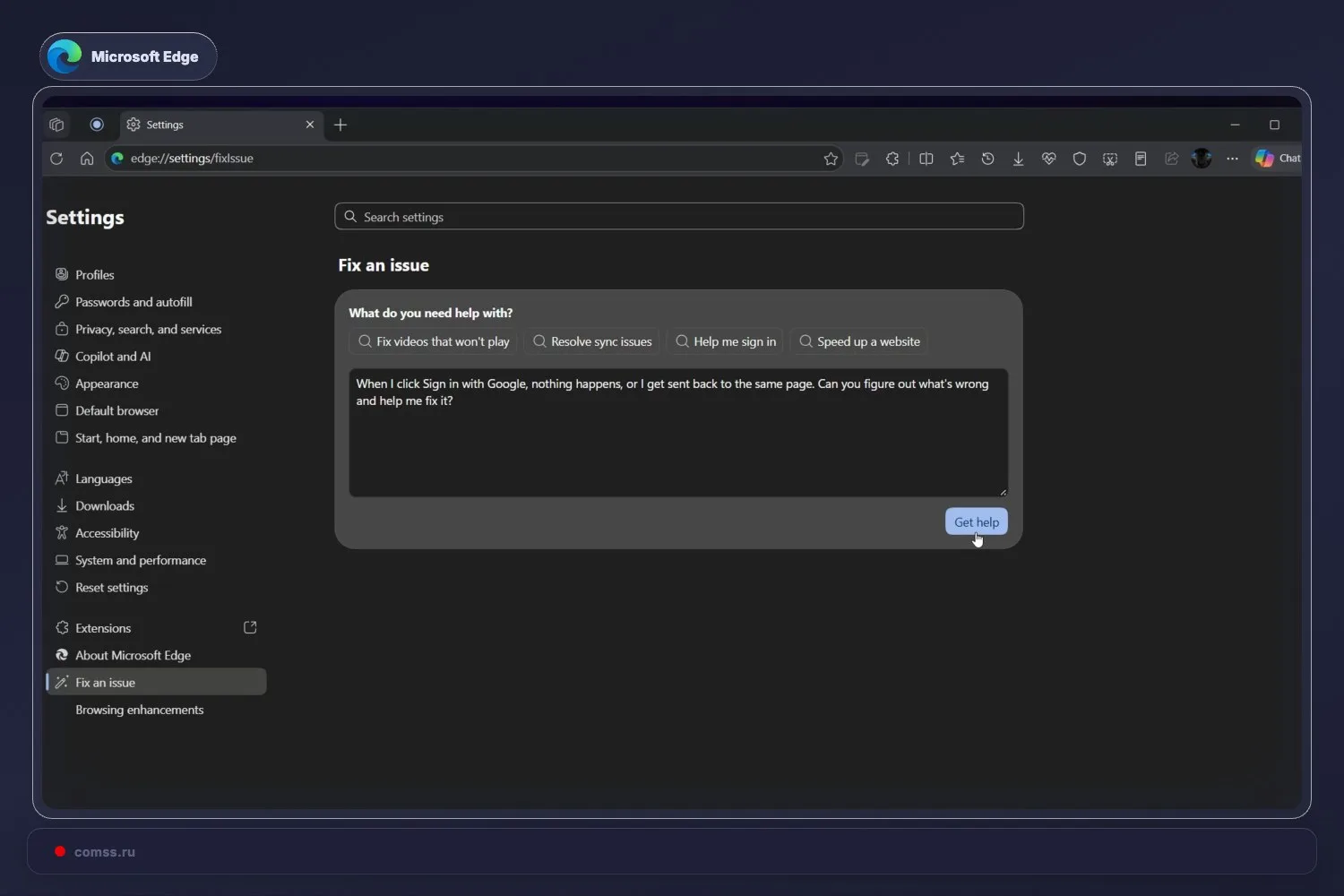Add this page to favorites star
The image size is (1344, 896).
click(x=831, y=159)
